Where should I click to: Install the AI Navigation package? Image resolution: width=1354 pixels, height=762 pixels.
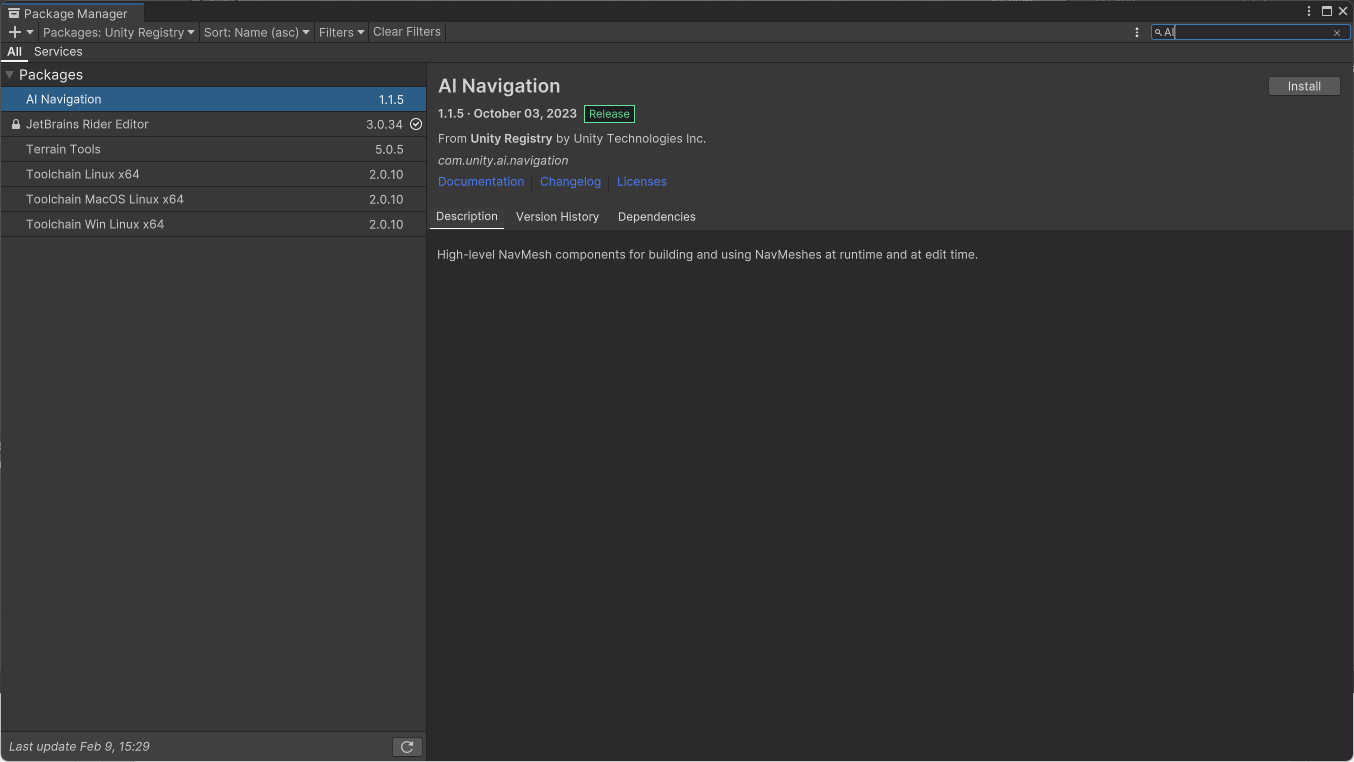[x=1304, y=86]
